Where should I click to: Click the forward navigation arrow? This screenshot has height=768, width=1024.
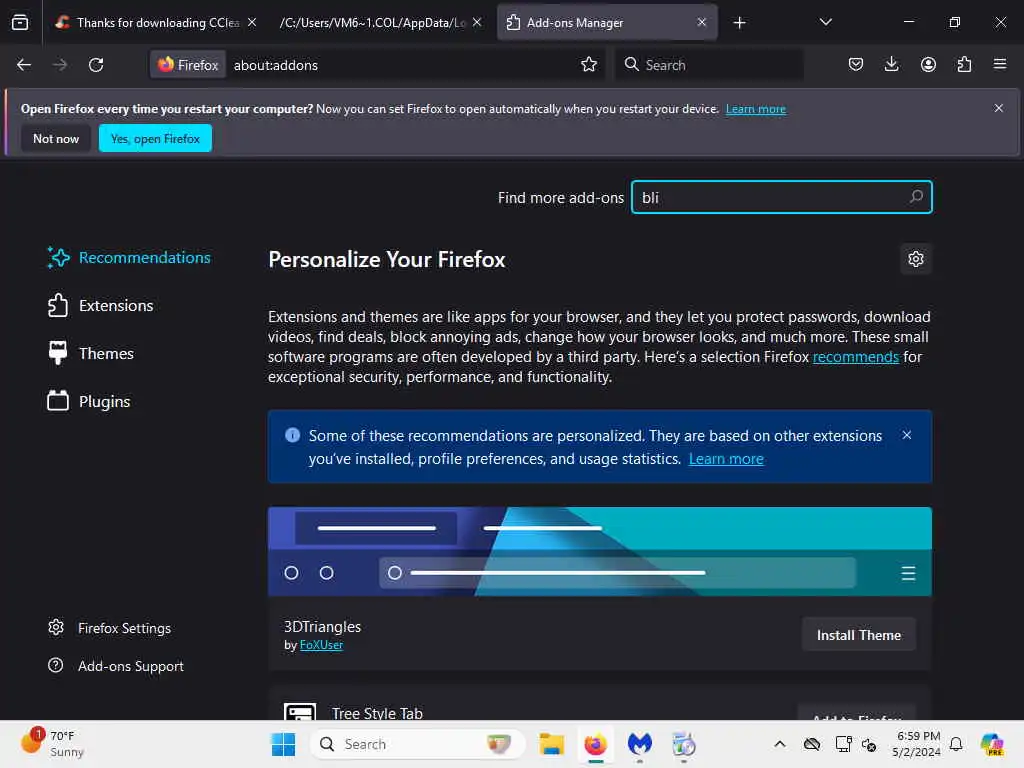click(59, 65)
